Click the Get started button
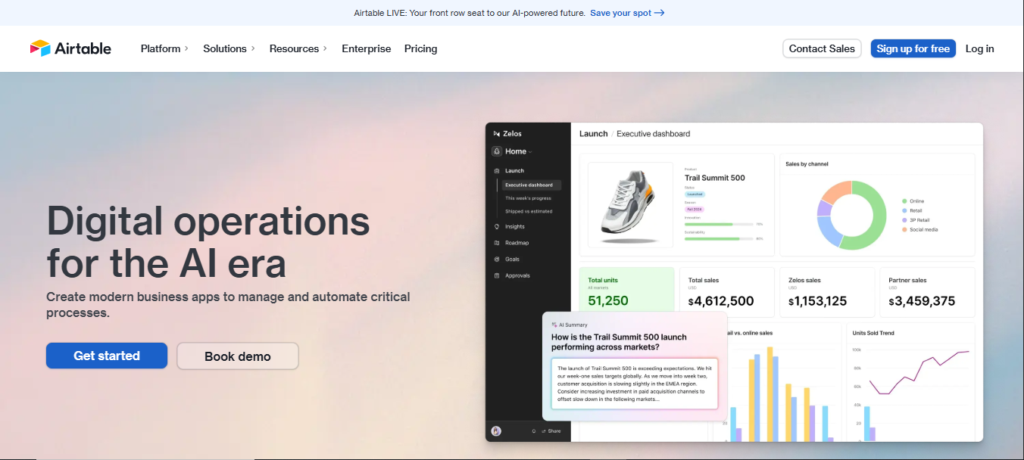The image size is (1024, 460). (x=106, y=355)
